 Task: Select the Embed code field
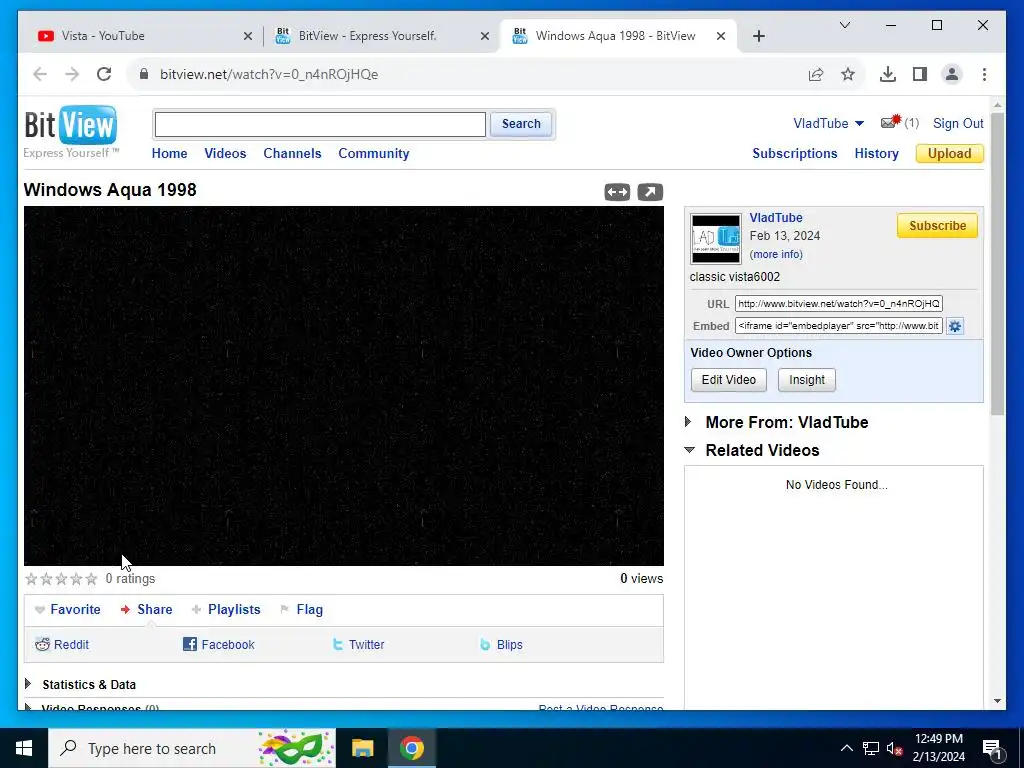tap(839, 326)
